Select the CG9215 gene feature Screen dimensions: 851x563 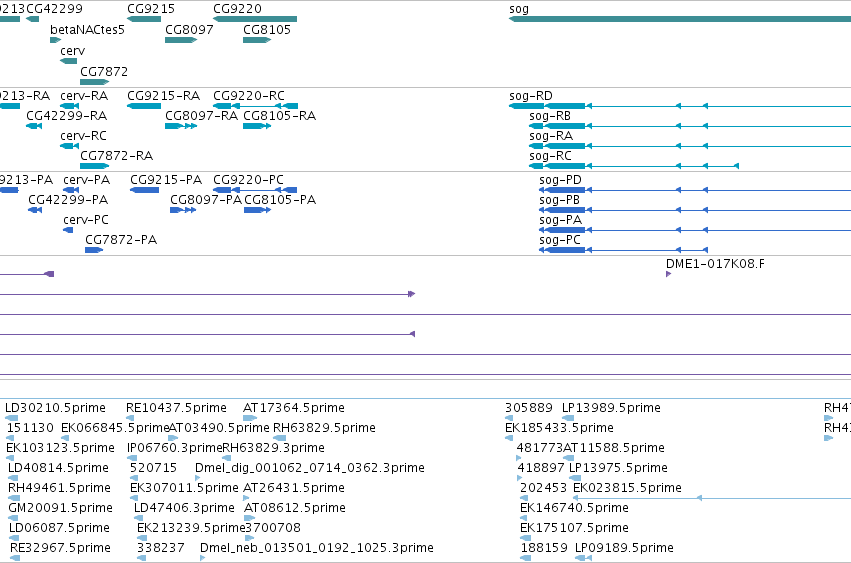[x=144, y=19]
